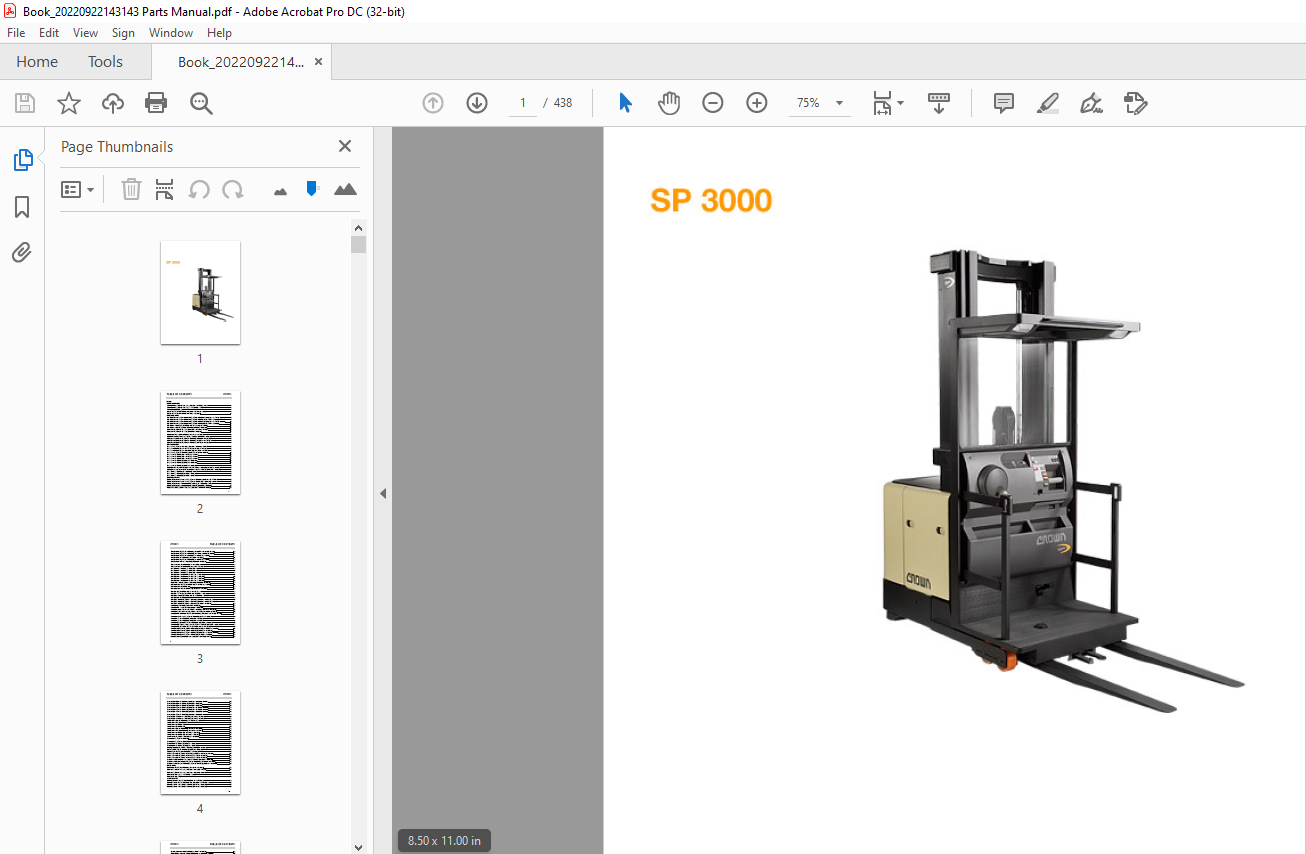
Task: Select page 2 thumbnail
Action: pyautogui.click(x=200, y=442)
